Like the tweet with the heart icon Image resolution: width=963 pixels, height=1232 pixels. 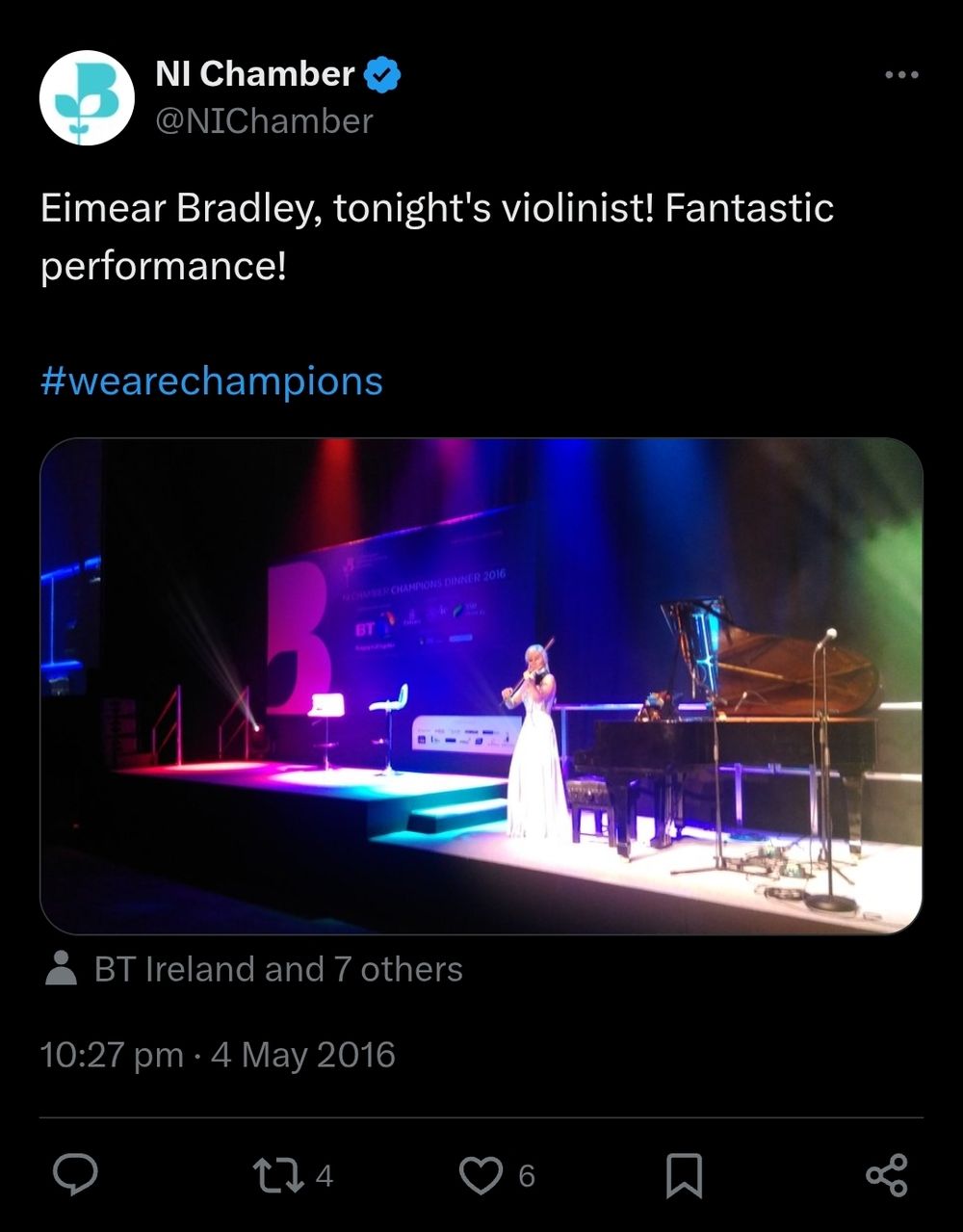[x=481, y=1175]
